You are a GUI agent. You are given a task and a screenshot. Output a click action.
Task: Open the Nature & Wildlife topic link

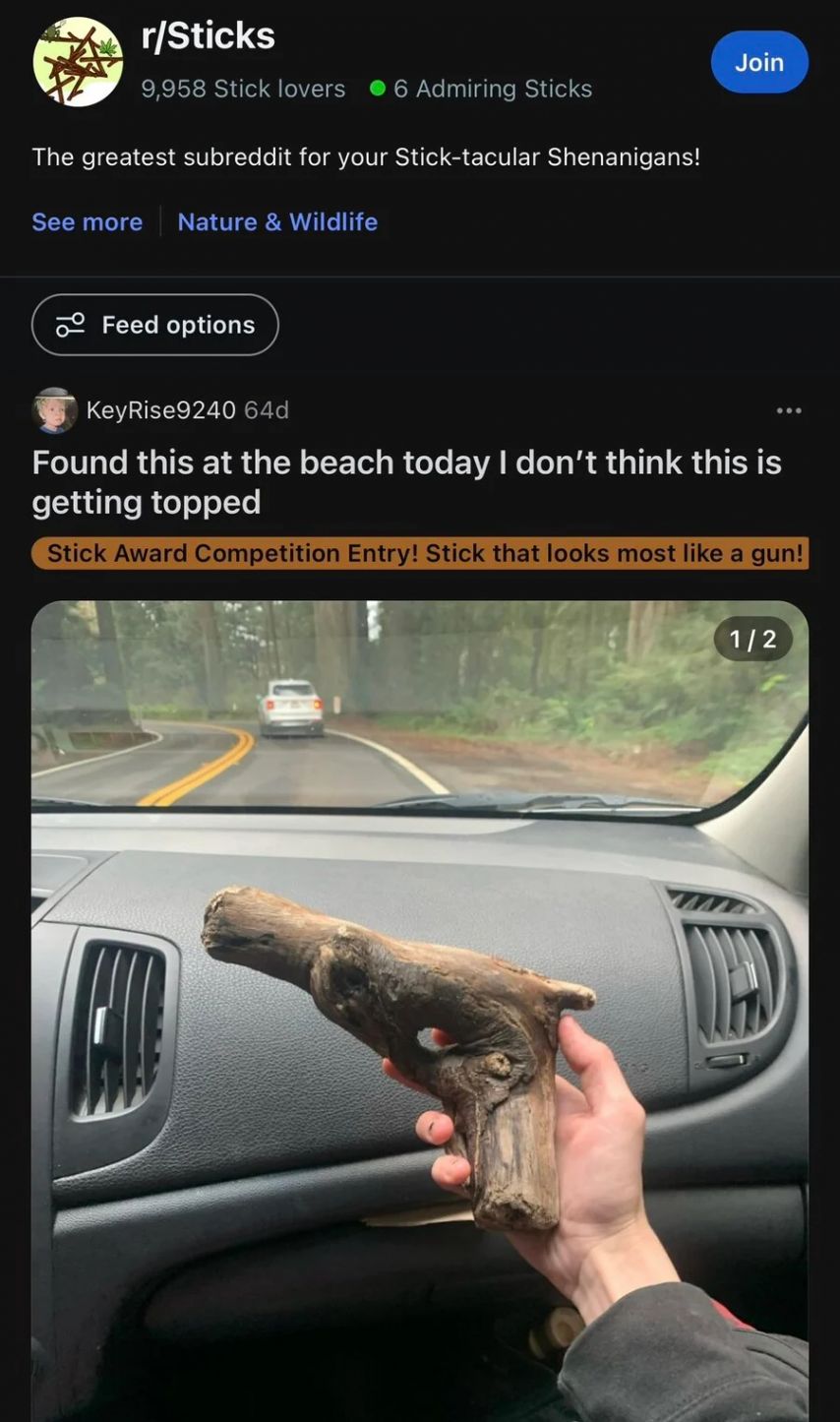[277, 221]
